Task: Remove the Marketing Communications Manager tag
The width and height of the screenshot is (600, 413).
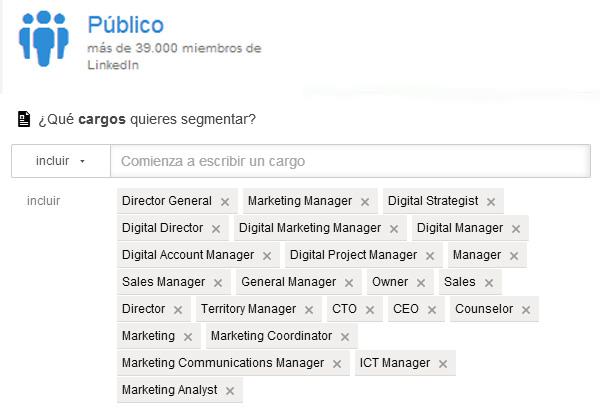Action: click(337, 364)
